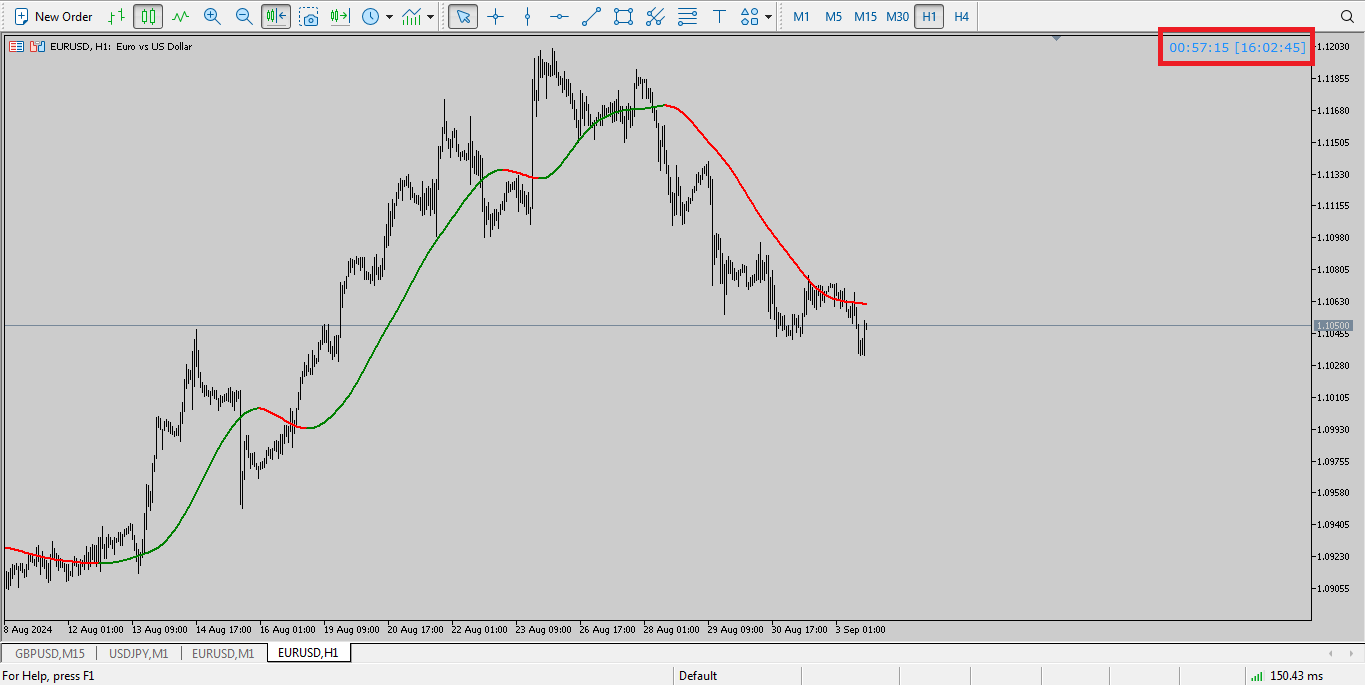Viewport: 1365px width, 685px height.
Task: Switch to line chart view
Action: point(180,16)
